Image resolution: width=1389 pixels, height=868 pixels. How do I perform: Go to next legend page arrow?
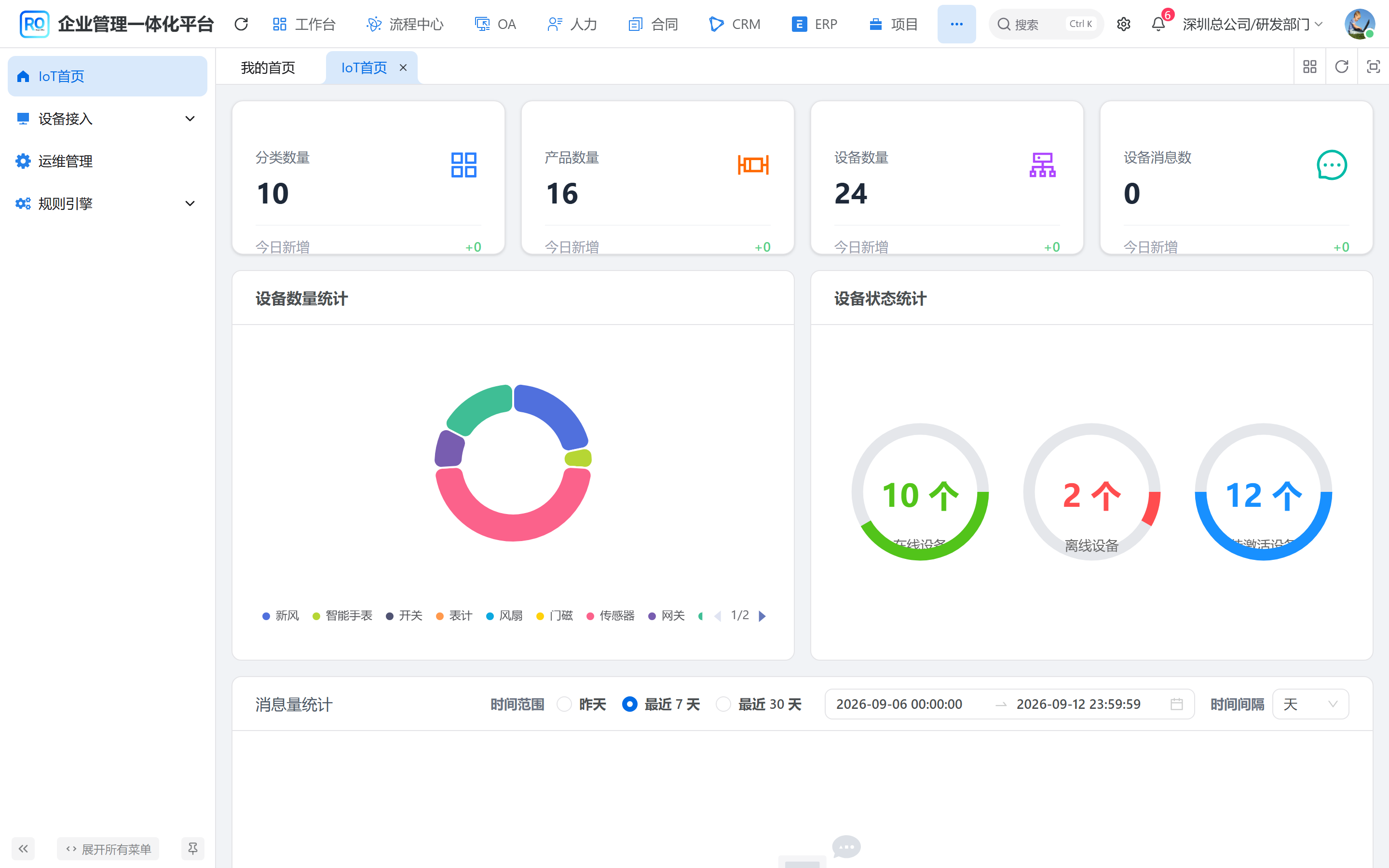(762, 616)
